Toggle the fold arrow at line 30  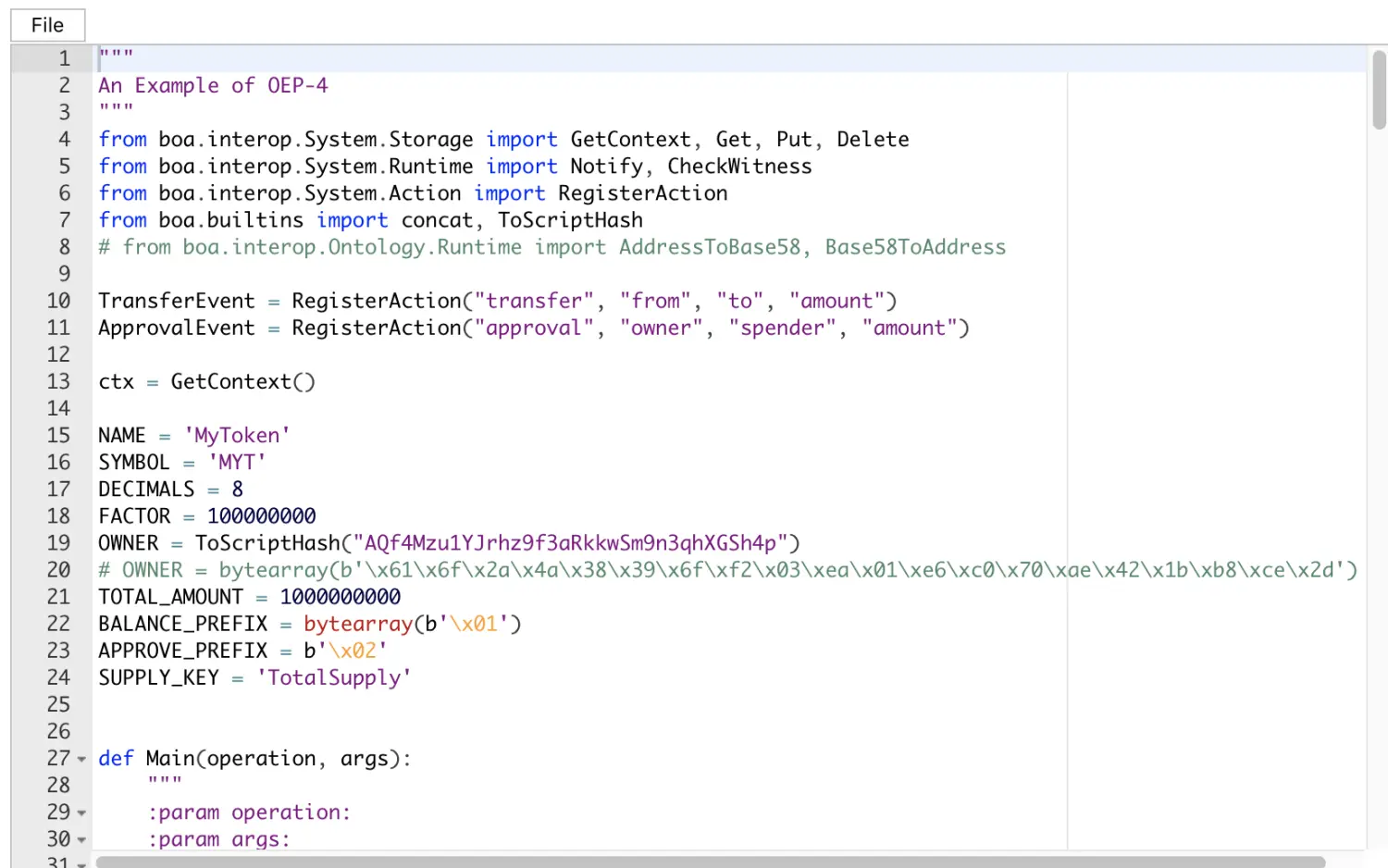[x=81, y=840]
